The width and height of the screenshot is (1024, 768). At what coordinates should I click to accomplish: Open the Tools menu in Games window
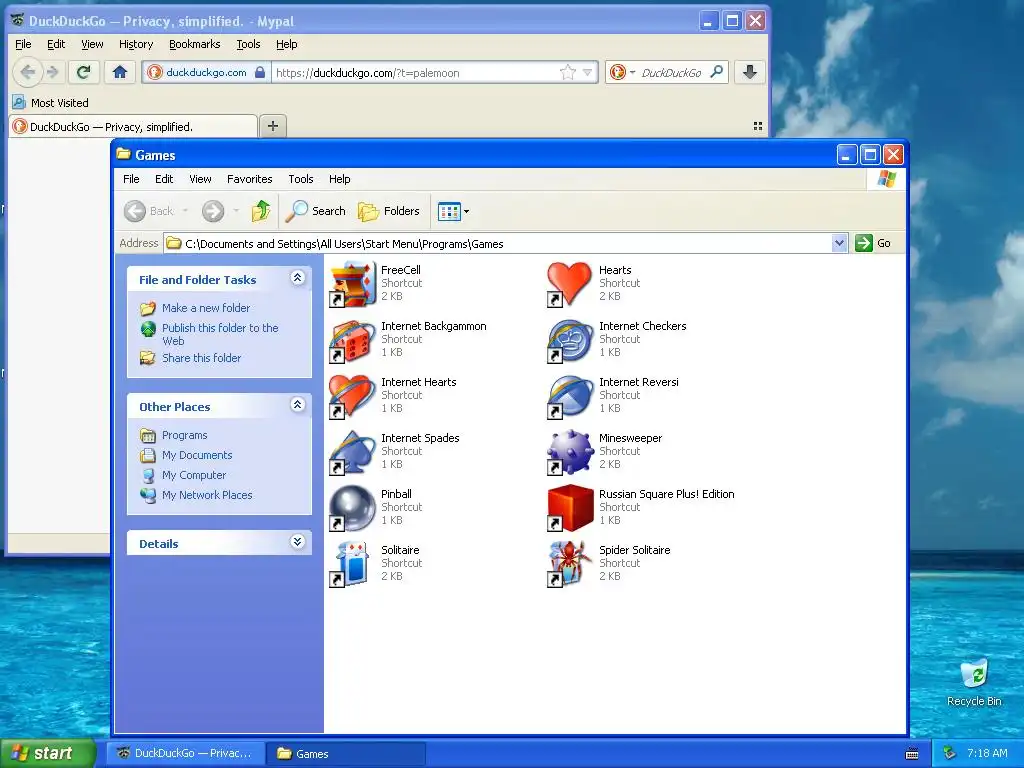[300, 179]
